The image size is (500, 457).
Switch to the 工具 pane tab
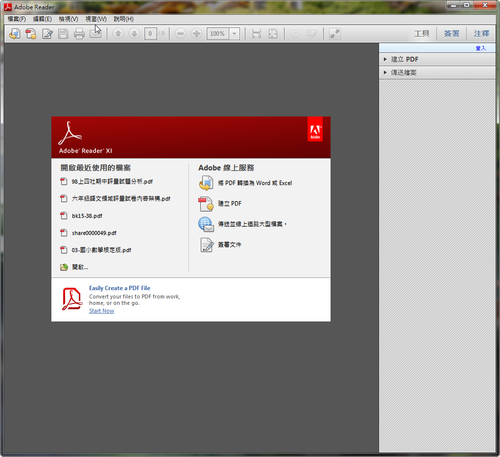point(422,34)
